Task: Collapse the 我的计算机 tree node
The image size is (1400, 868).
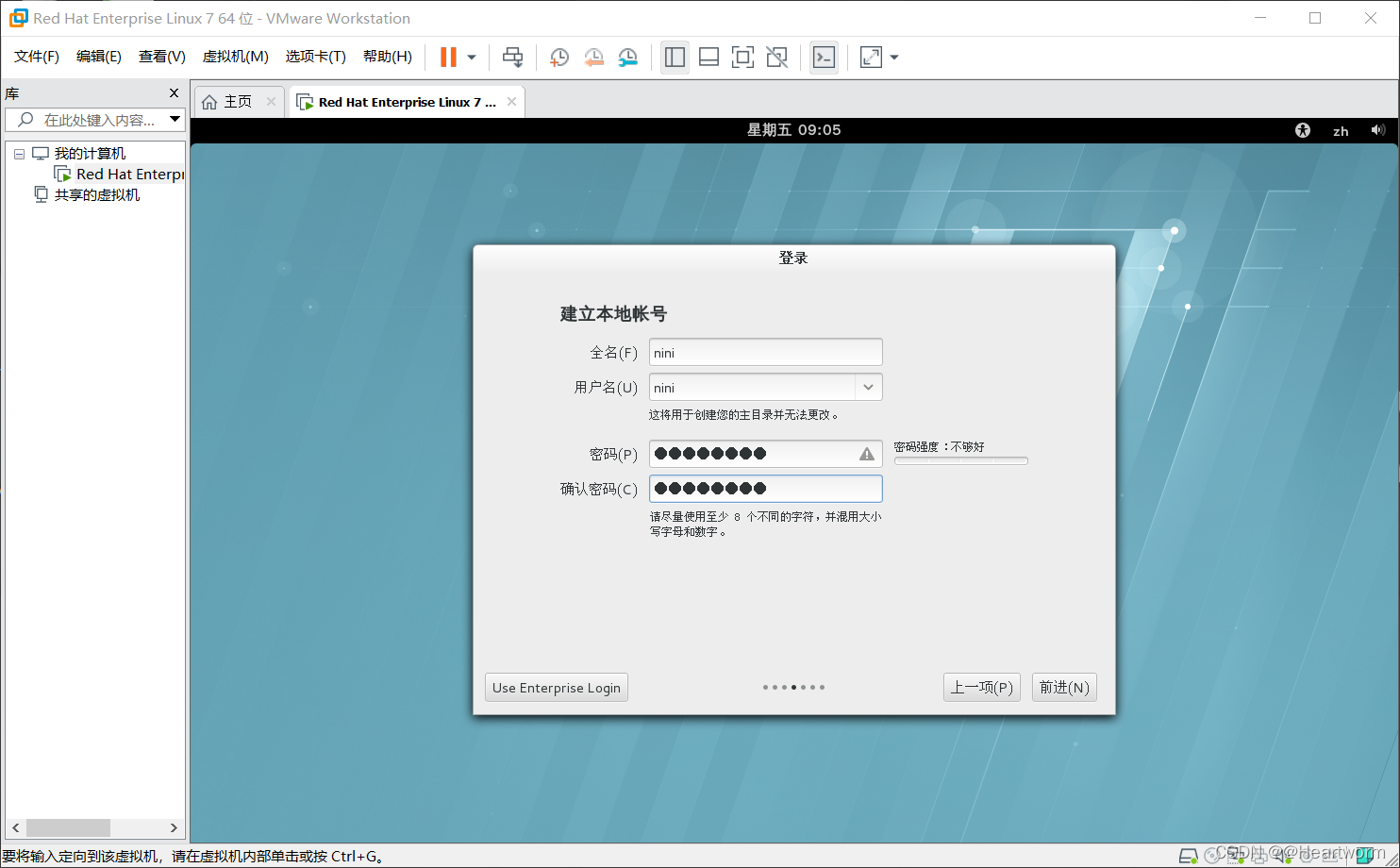Action: [x=19, y=154]
